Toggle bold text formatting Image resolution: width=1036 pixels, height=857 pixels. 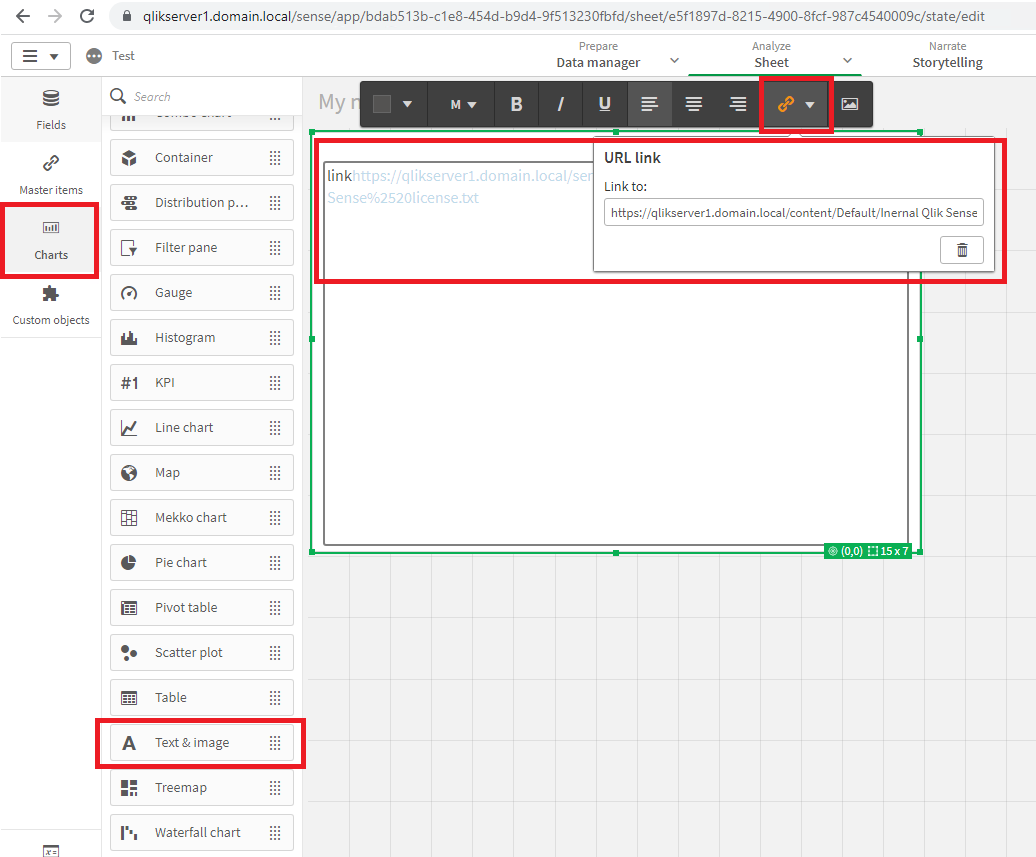pos(516,104)
